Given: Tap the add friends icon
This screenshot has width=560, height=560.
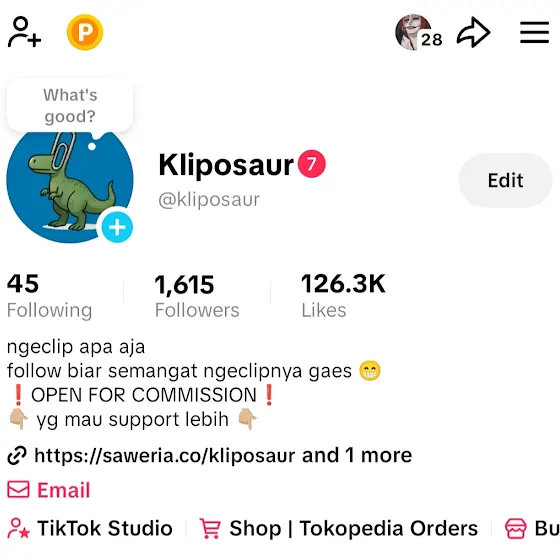Looking at the screenshot, I should coord(24,32).
